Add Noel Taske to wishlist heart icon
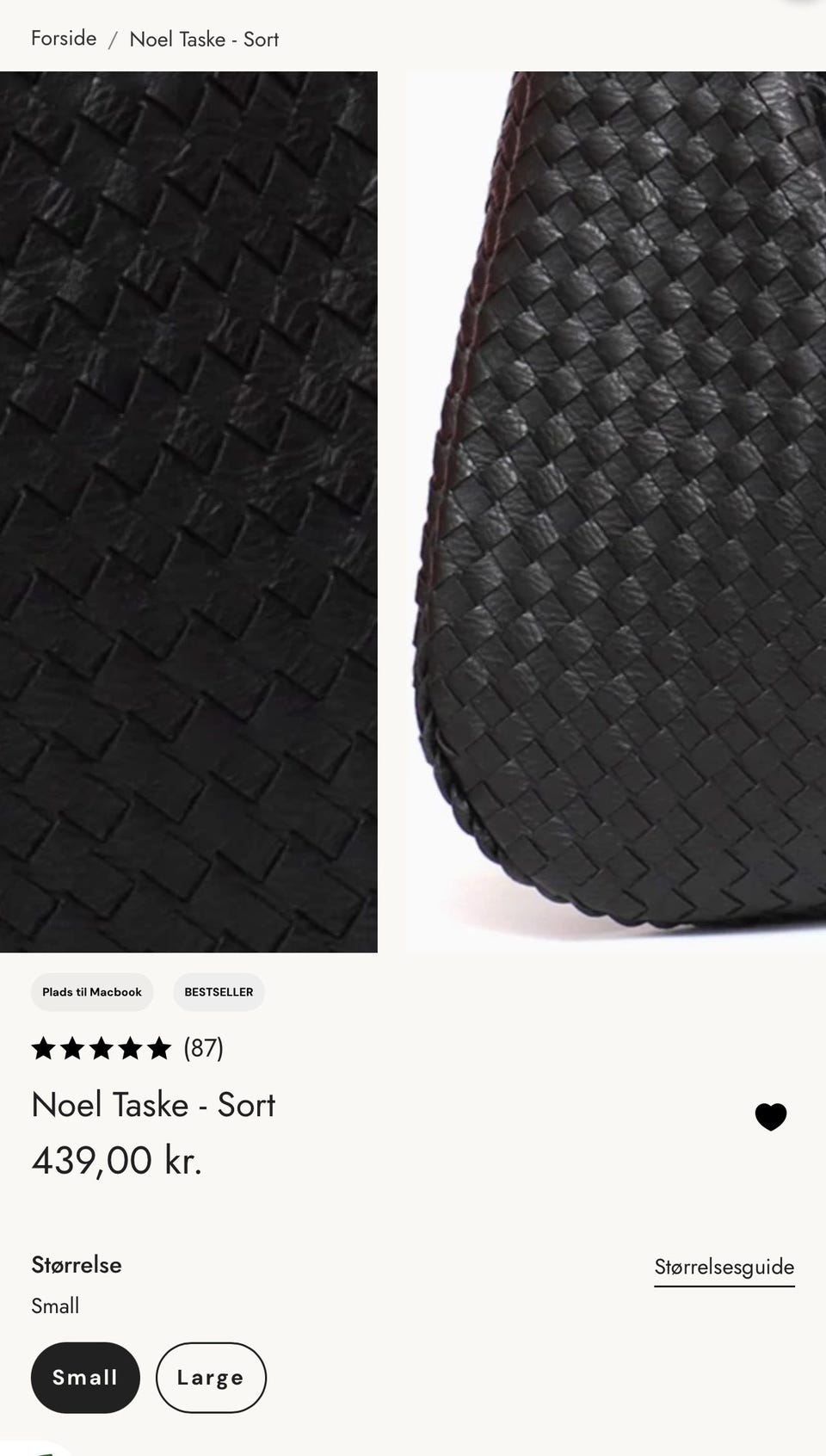The width and height of the screenshot is (826, 1456). pyautogui.click(x=771, y=1117)
